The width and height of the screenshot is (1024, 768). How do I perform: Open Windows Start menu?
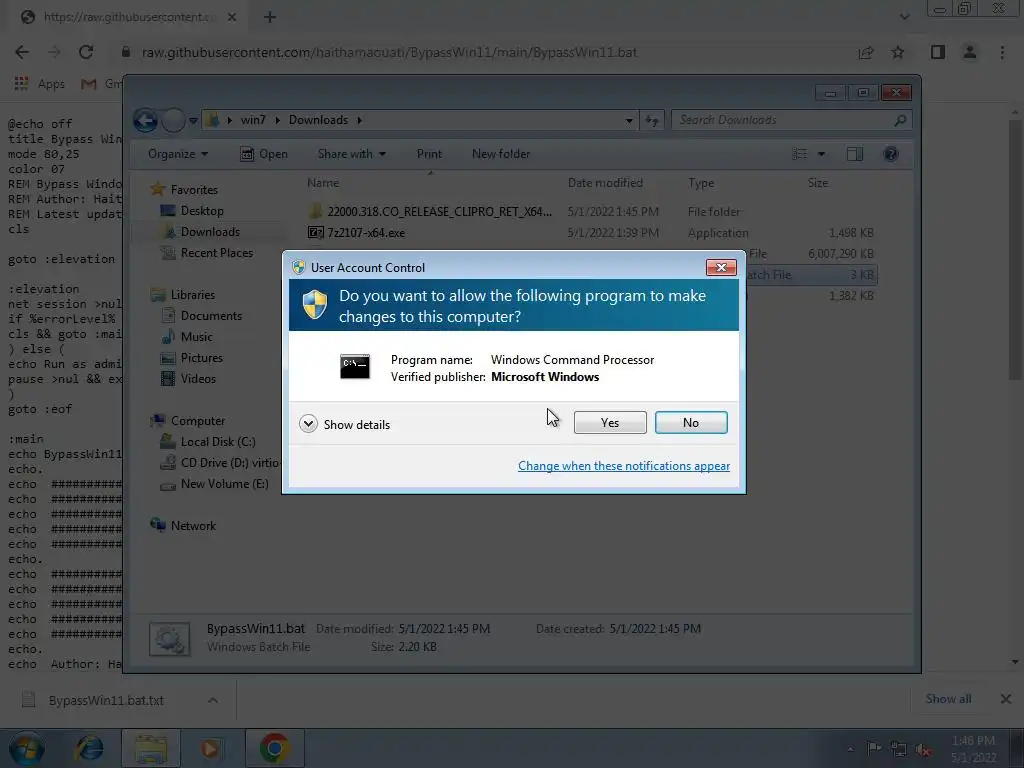(x=26, y=748)
